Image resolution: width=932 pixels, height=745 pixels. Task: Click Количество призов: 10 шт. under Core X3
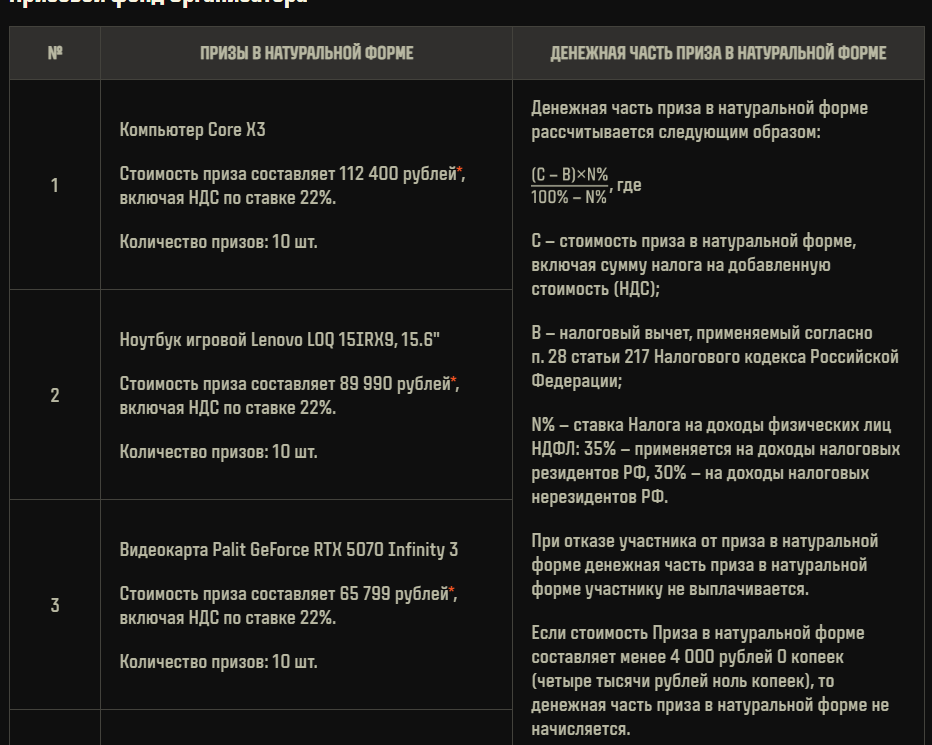click(218, 242)
